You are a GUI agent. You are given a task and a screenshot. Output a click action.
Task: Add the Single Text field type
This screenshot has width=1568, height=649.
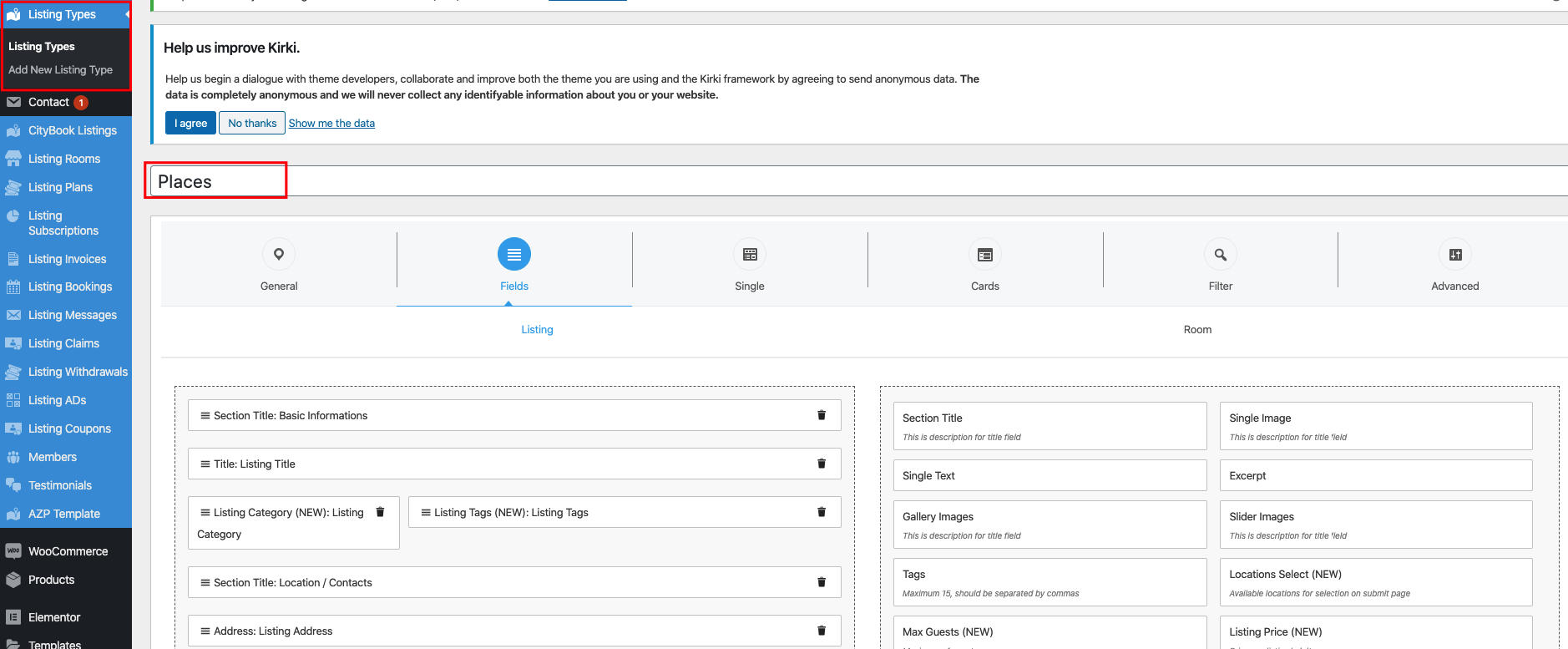[x=1050, y=475]
